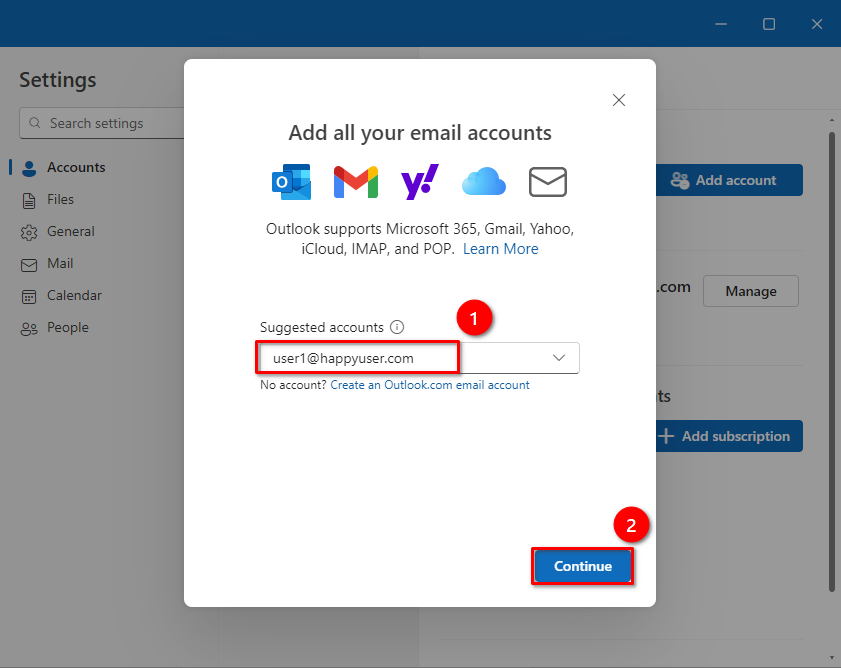Click the Settings heading text
841x668 pixels.
[x=58, y=80]
